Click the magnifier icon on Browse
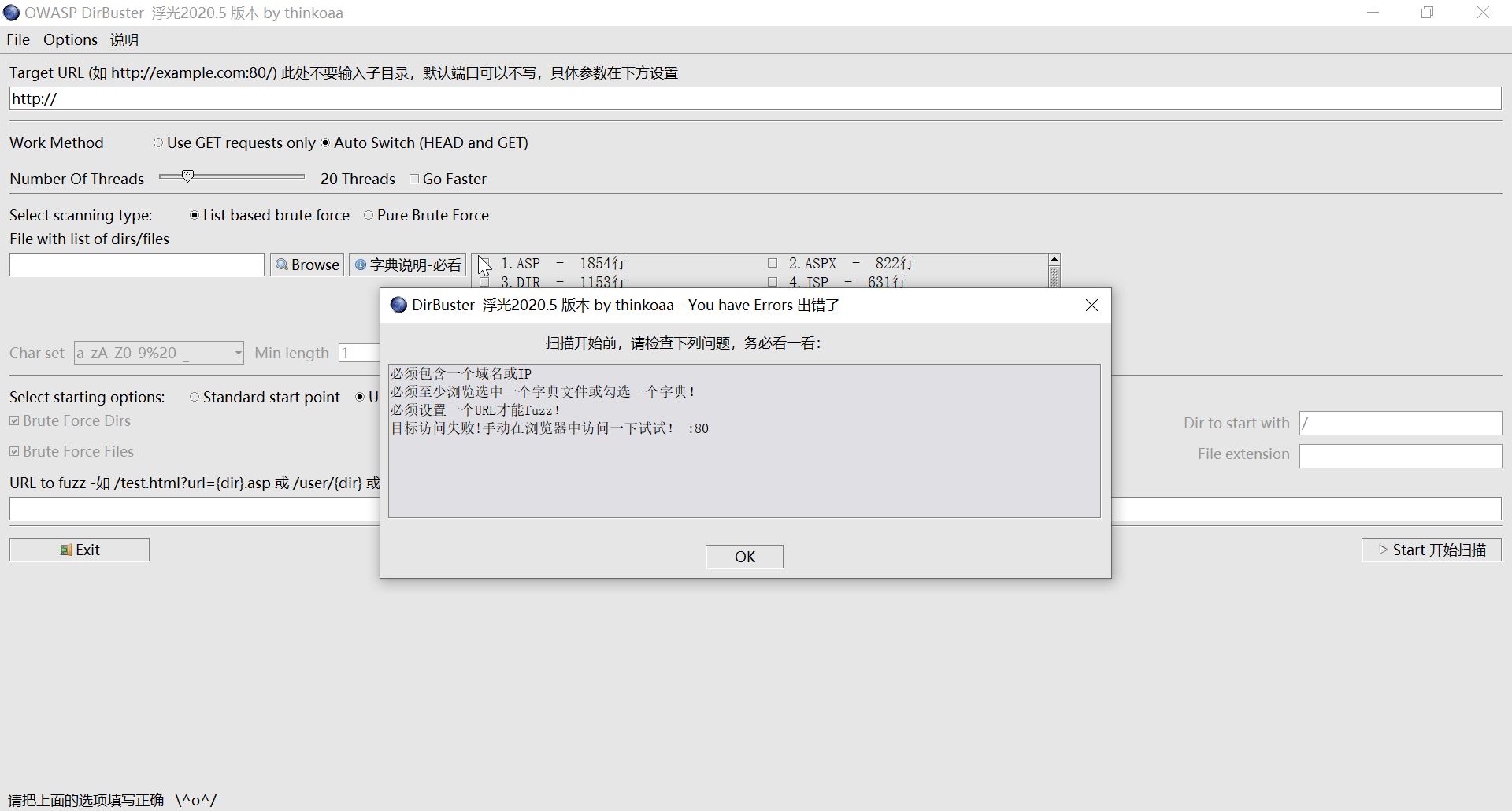 [281, 265]
